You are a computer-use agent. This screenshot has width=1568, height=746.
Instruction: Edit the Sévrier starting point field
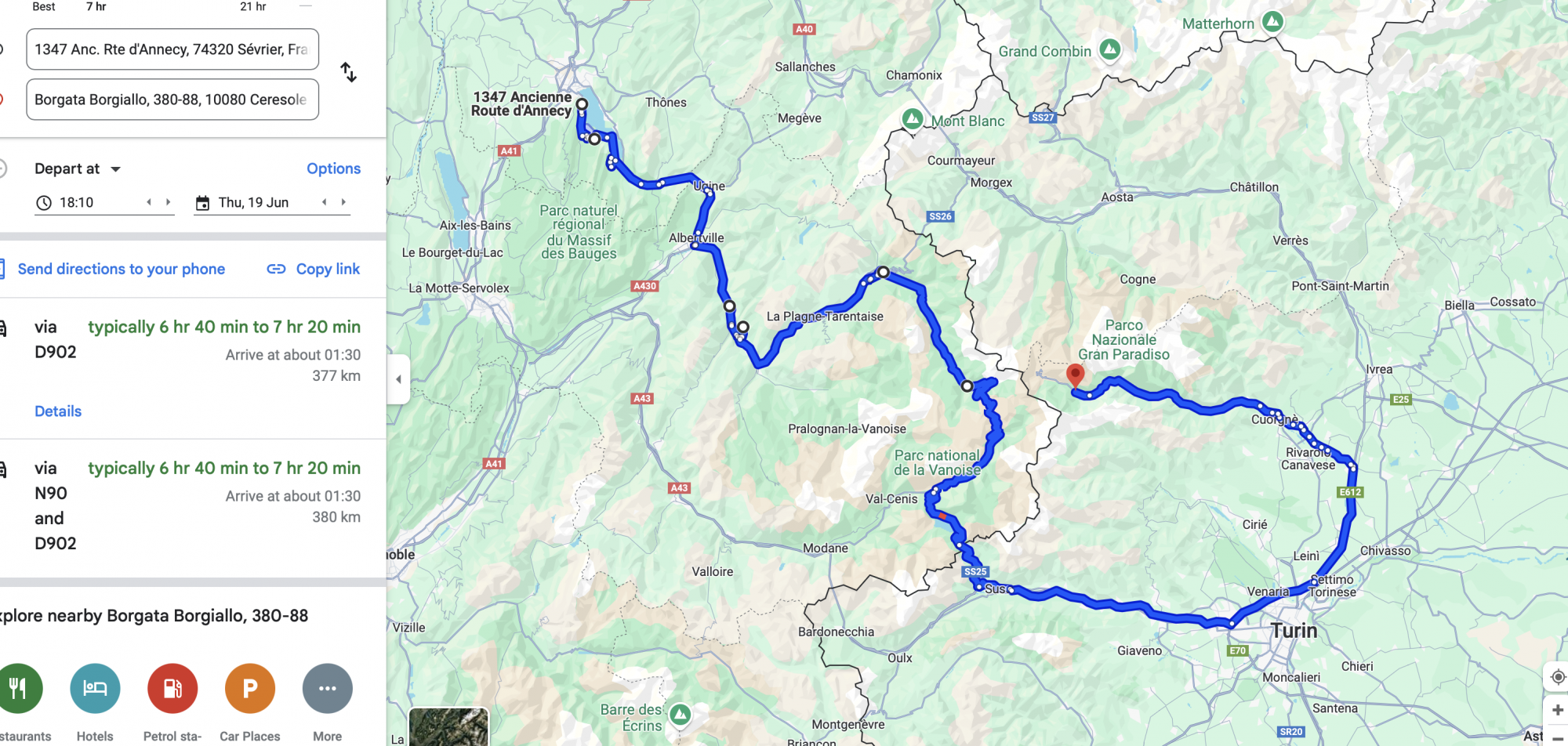point(172,49)
